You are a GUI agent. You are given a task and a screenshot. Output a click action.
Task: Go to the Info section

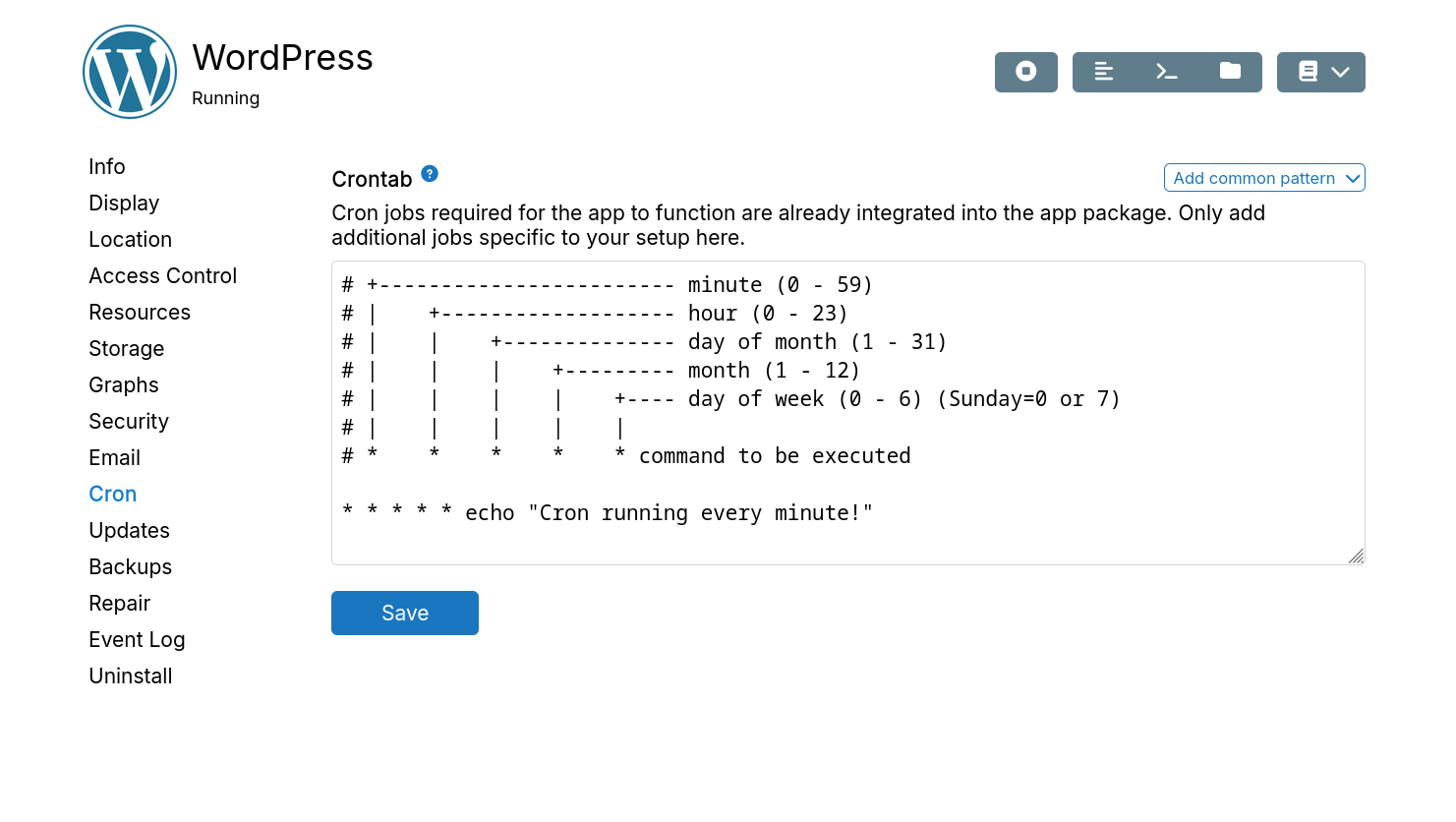pos(107,167)
